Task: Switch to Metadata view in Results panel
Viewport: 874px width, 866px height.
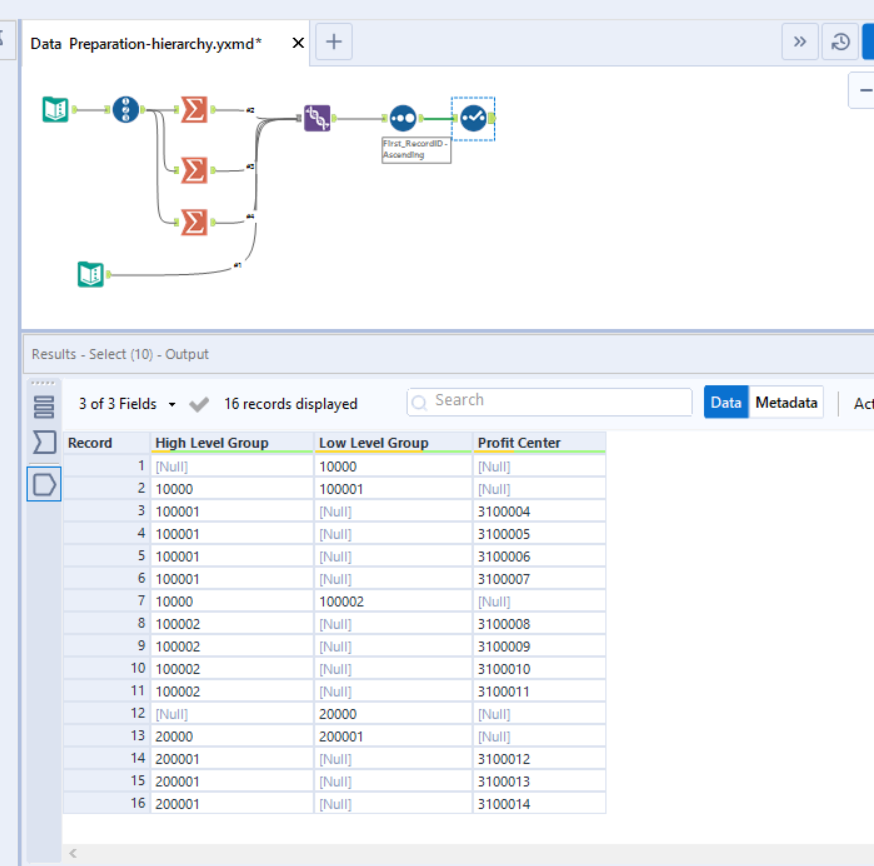Action: (786, 402)
